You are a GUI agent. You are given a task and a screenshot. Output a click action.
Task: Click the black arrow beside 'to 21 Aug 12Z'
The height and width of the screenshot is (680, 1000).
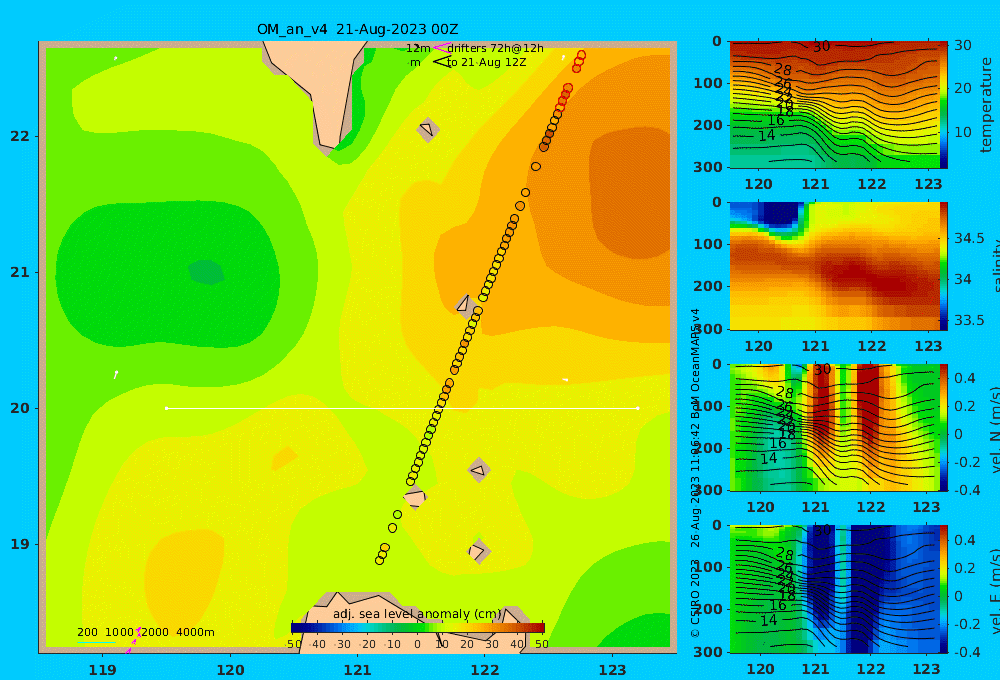(x=441, y=61)
